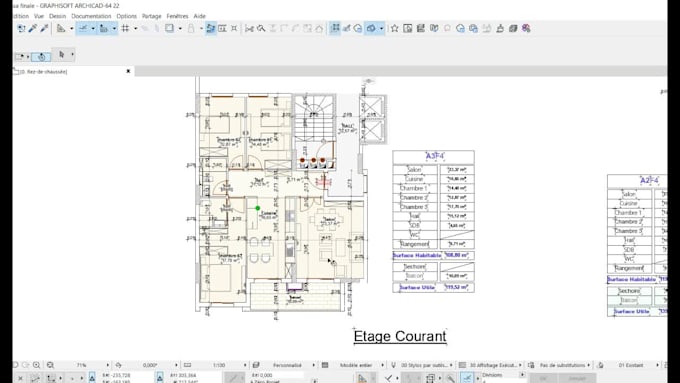Select the syringe inject parameters tool
The width and height of the screenshot is (680, 383).
tap(44, 29)
